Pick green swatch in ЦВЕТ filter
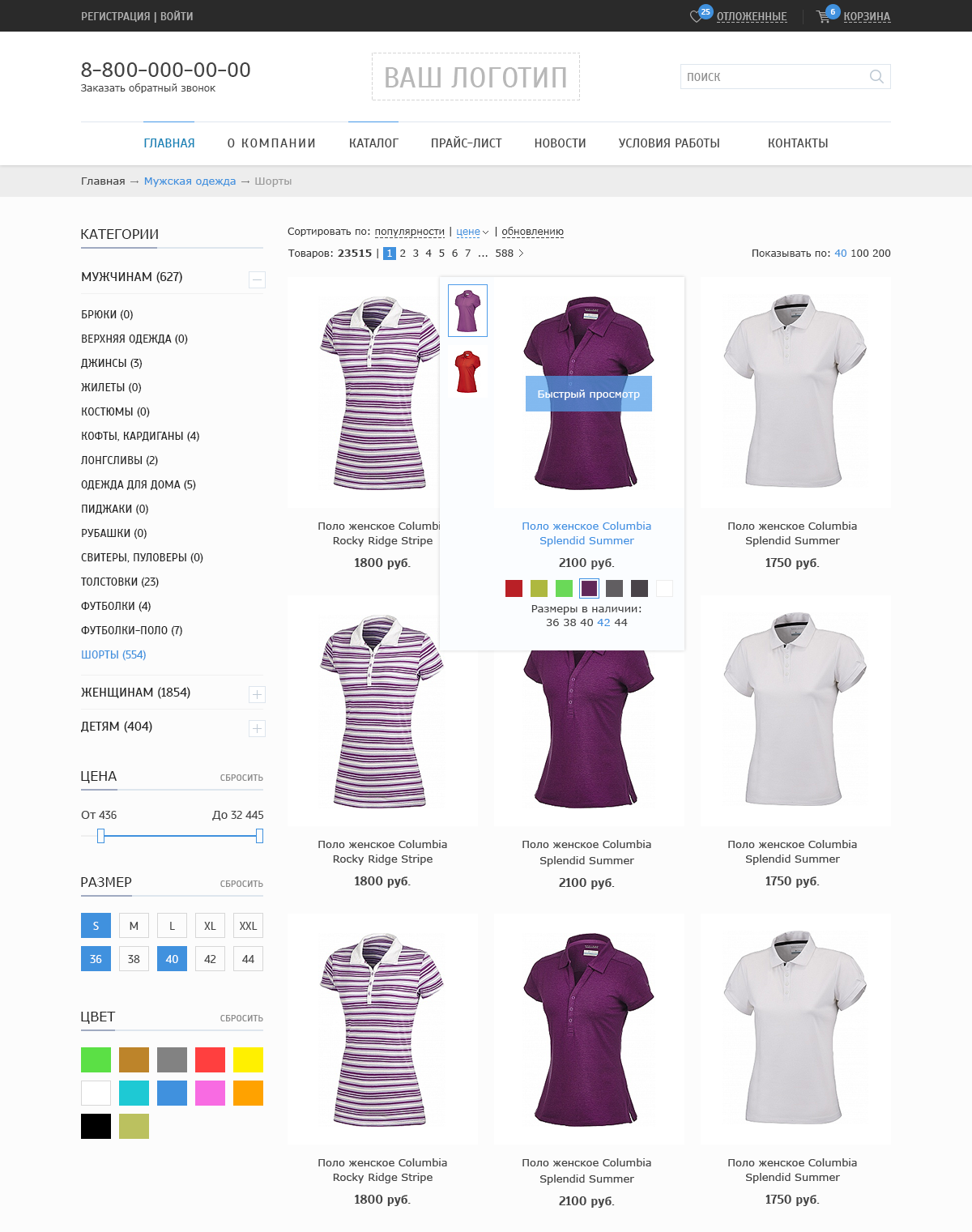This screenshot has width=972, height=1232. [96, 1059]
